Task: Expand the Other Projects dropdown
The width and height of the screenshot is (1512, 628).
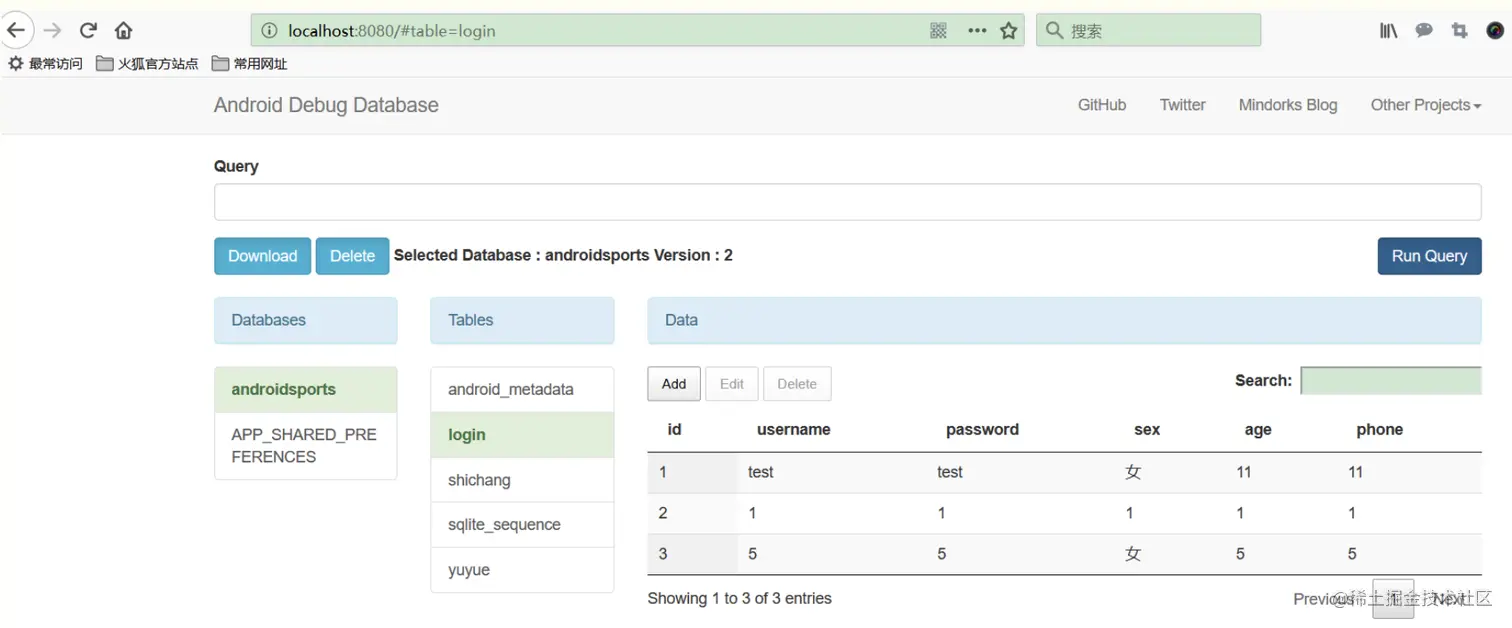Action: pyautogui.click(x=1425, y=105)
